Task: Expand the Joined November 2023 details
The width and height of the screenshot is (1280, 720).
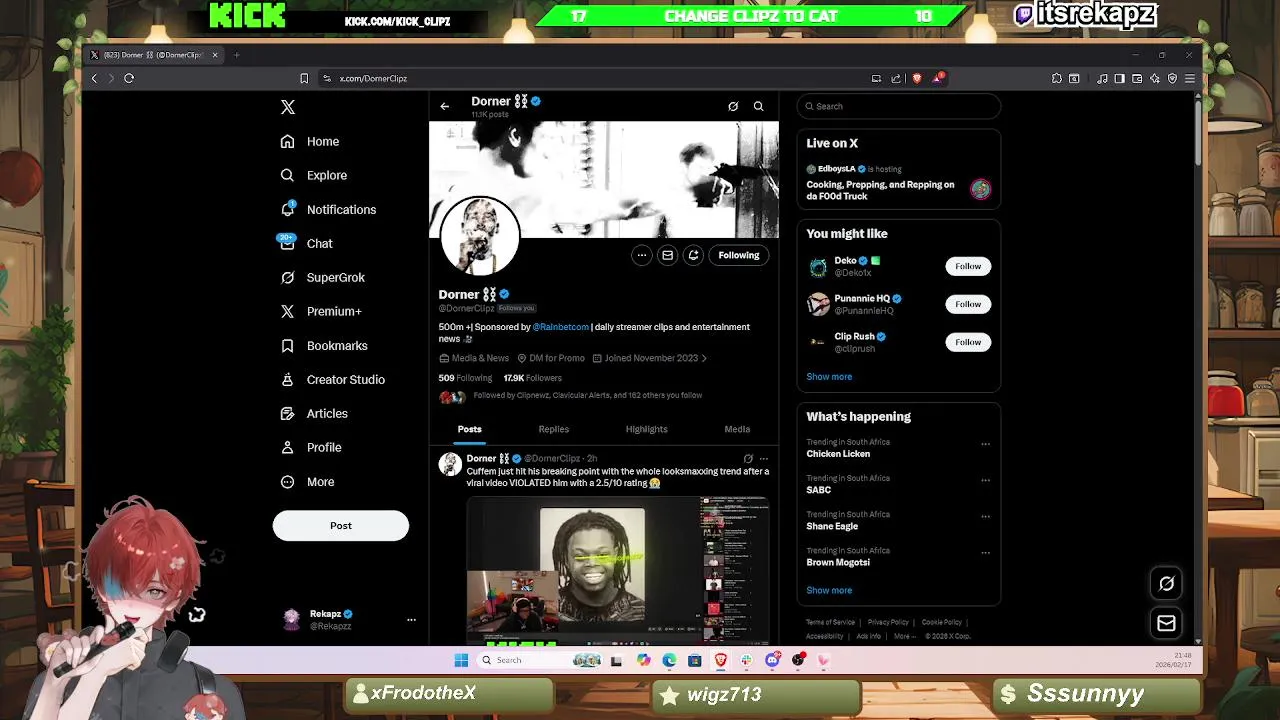Action: click(x=649, y=358)
